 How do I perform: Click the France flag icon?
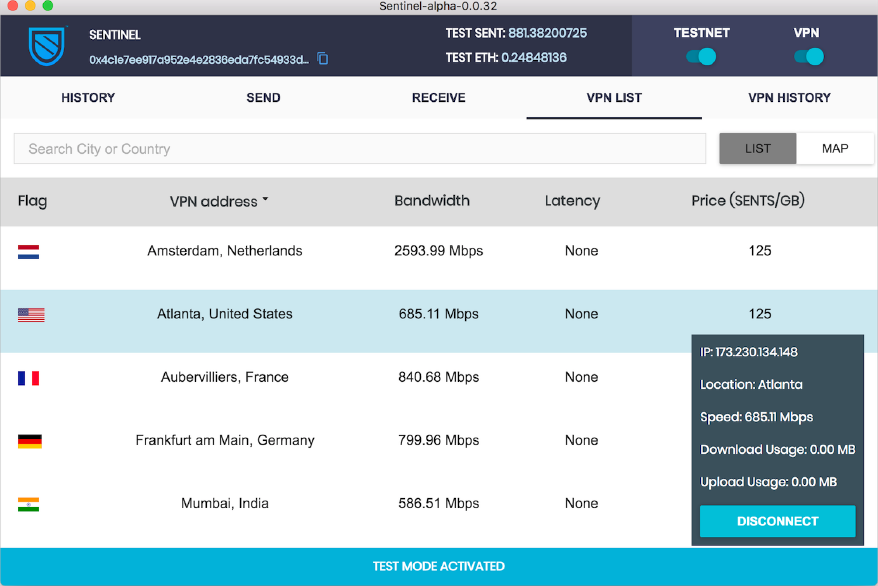(x=29, y=378)
